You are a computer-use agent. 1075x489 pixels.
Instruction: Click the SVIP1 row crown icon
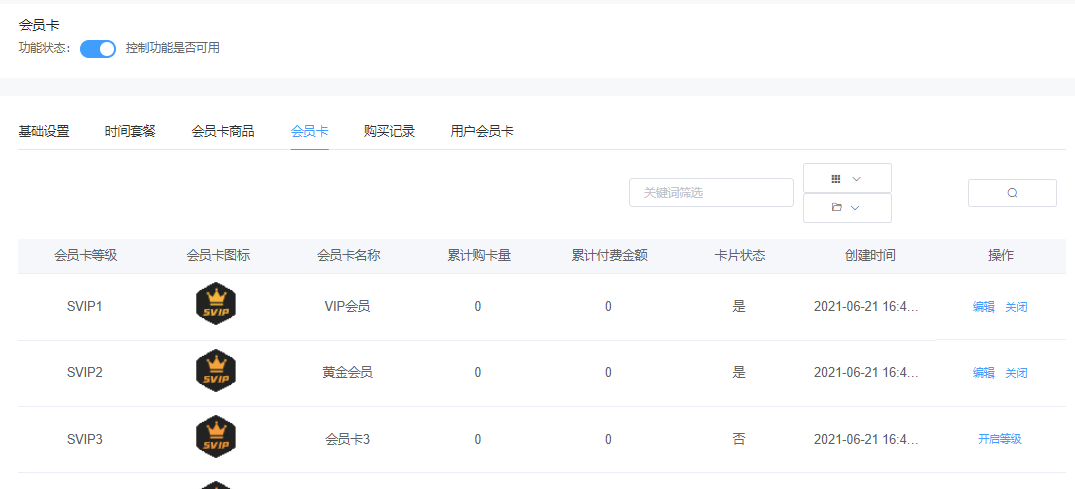point(216,303)
